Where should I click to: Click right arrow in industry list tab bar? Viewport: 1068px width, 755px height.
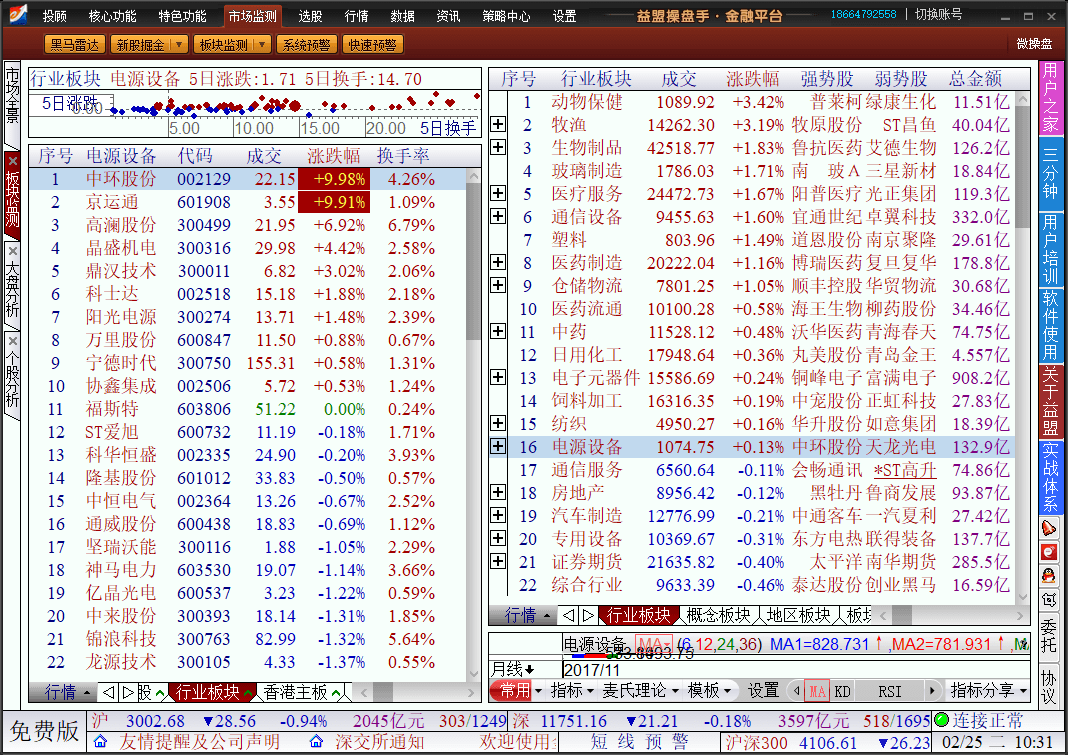coord(588,616)
